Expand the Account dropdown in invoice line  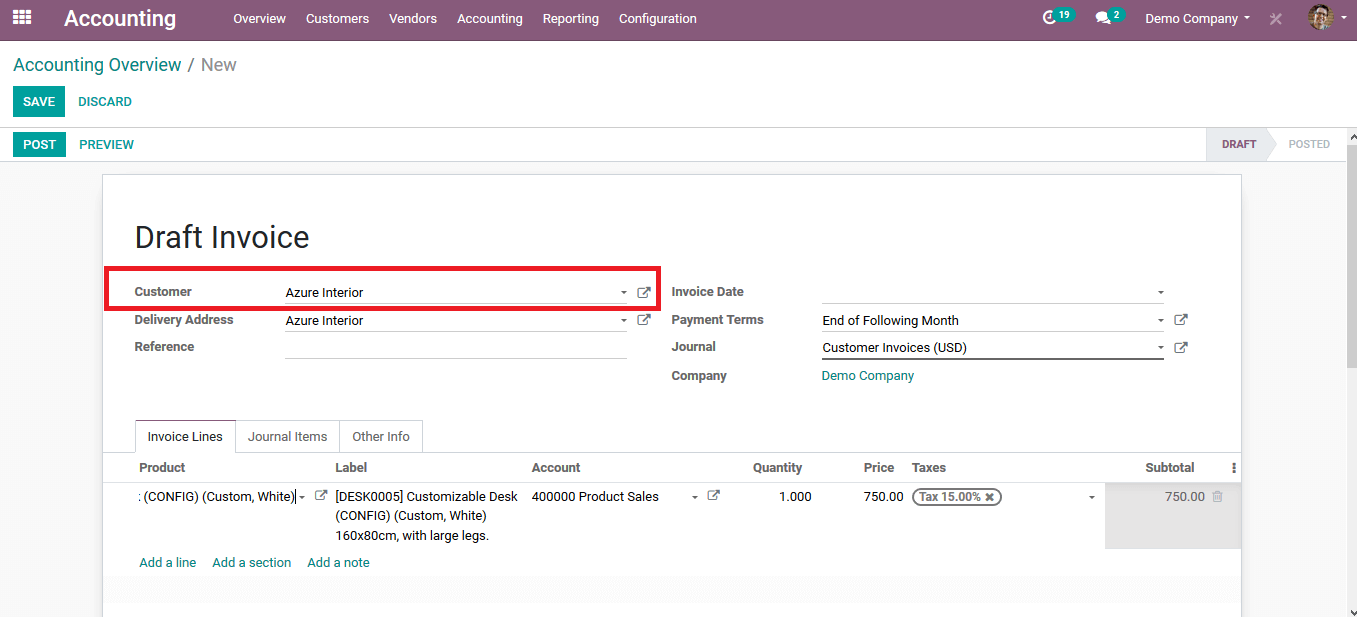(x=695, y=497)
